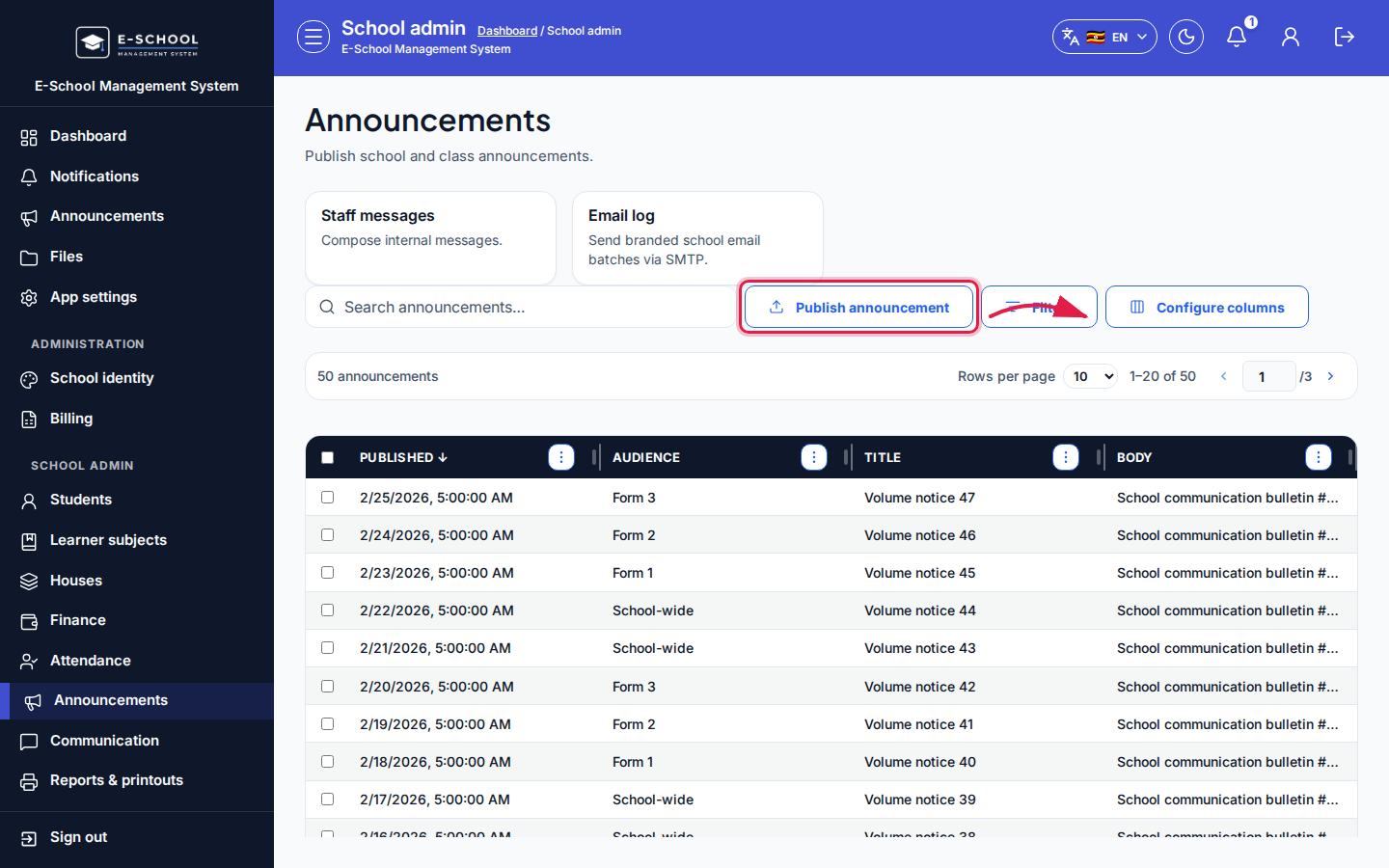The image size is (1389, 868).
Task: Switch to dark mode moon icon
Action: tap(1186, 37)
